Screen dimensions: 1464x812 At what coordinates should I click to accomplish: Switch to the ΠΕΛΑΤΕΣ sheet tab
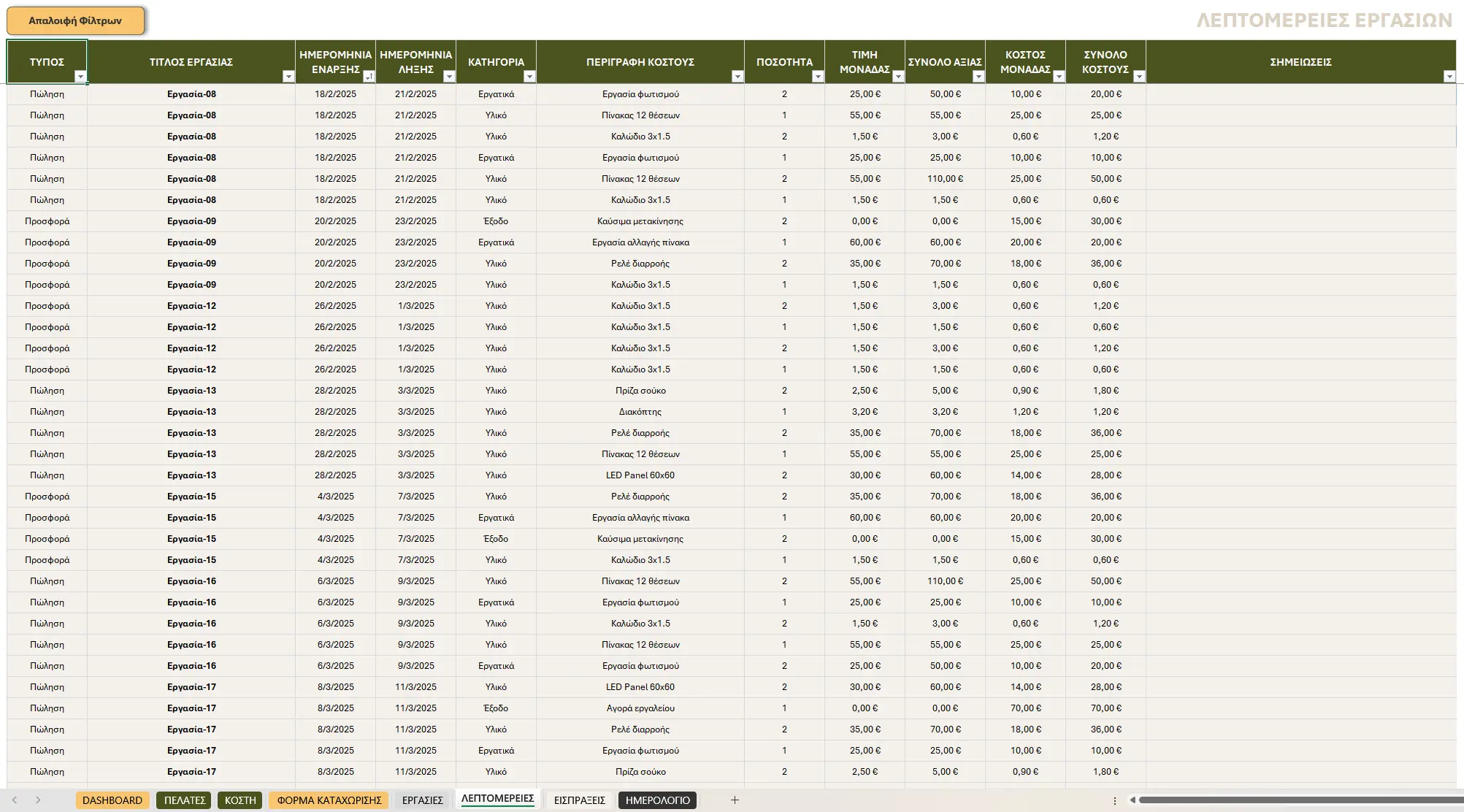click(x=184, y=800)
